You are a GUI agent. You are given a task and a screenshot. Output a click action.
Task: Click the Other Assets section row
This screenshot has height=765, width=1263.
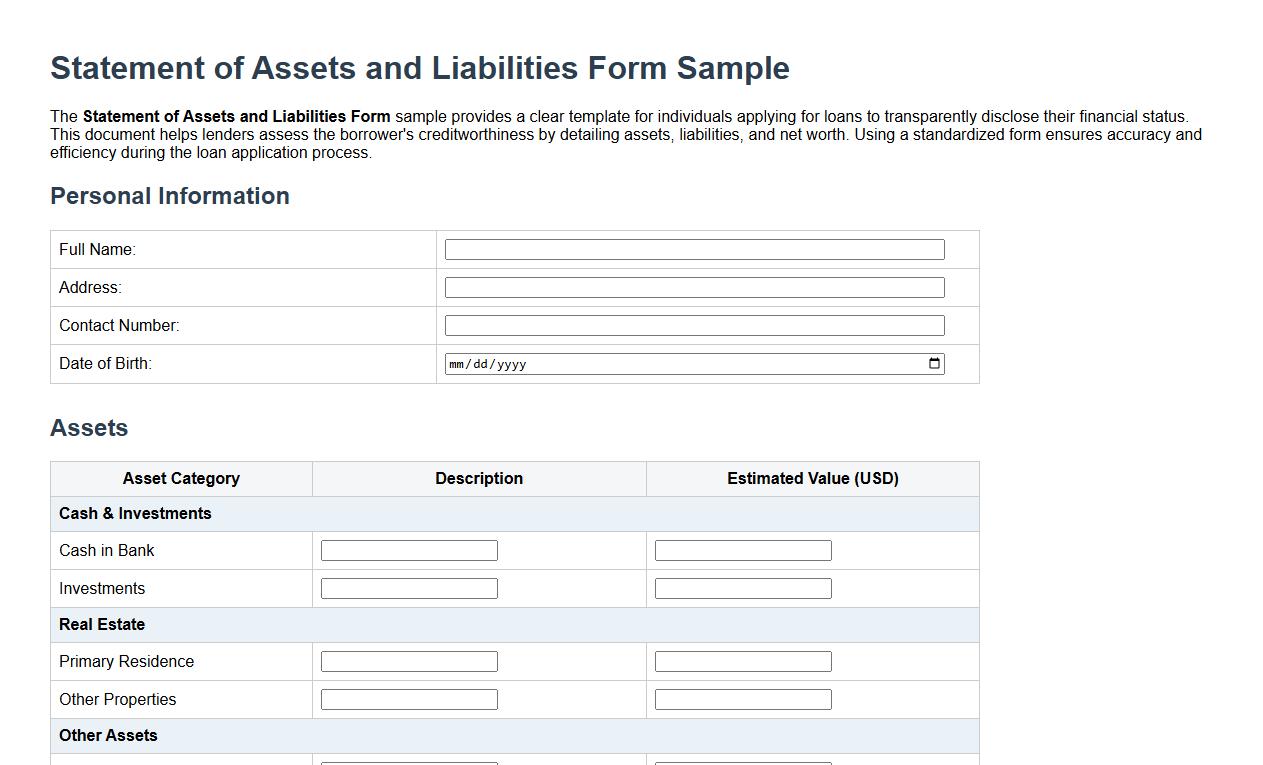515,735
